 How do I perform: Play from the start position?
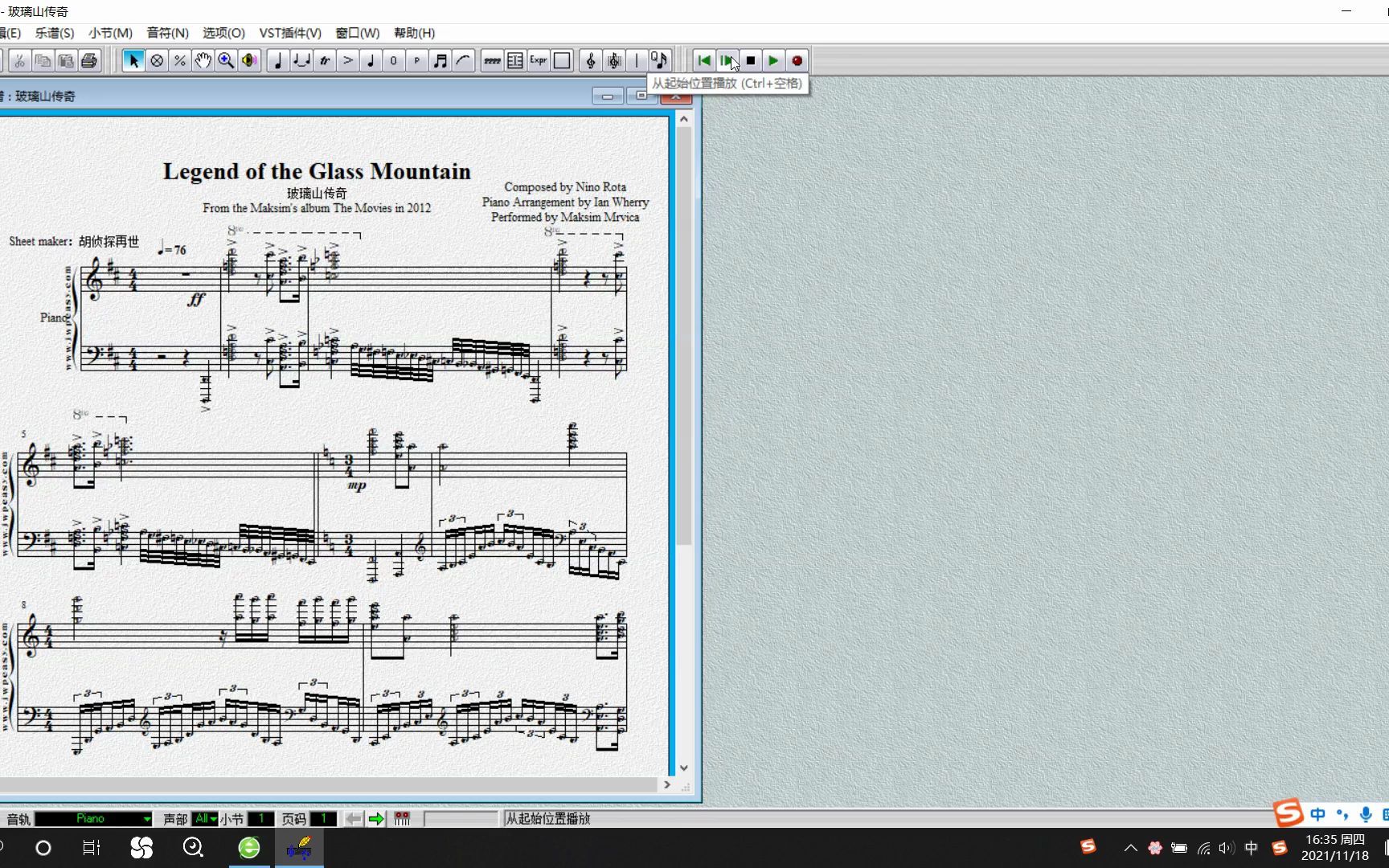coord(727,60)
